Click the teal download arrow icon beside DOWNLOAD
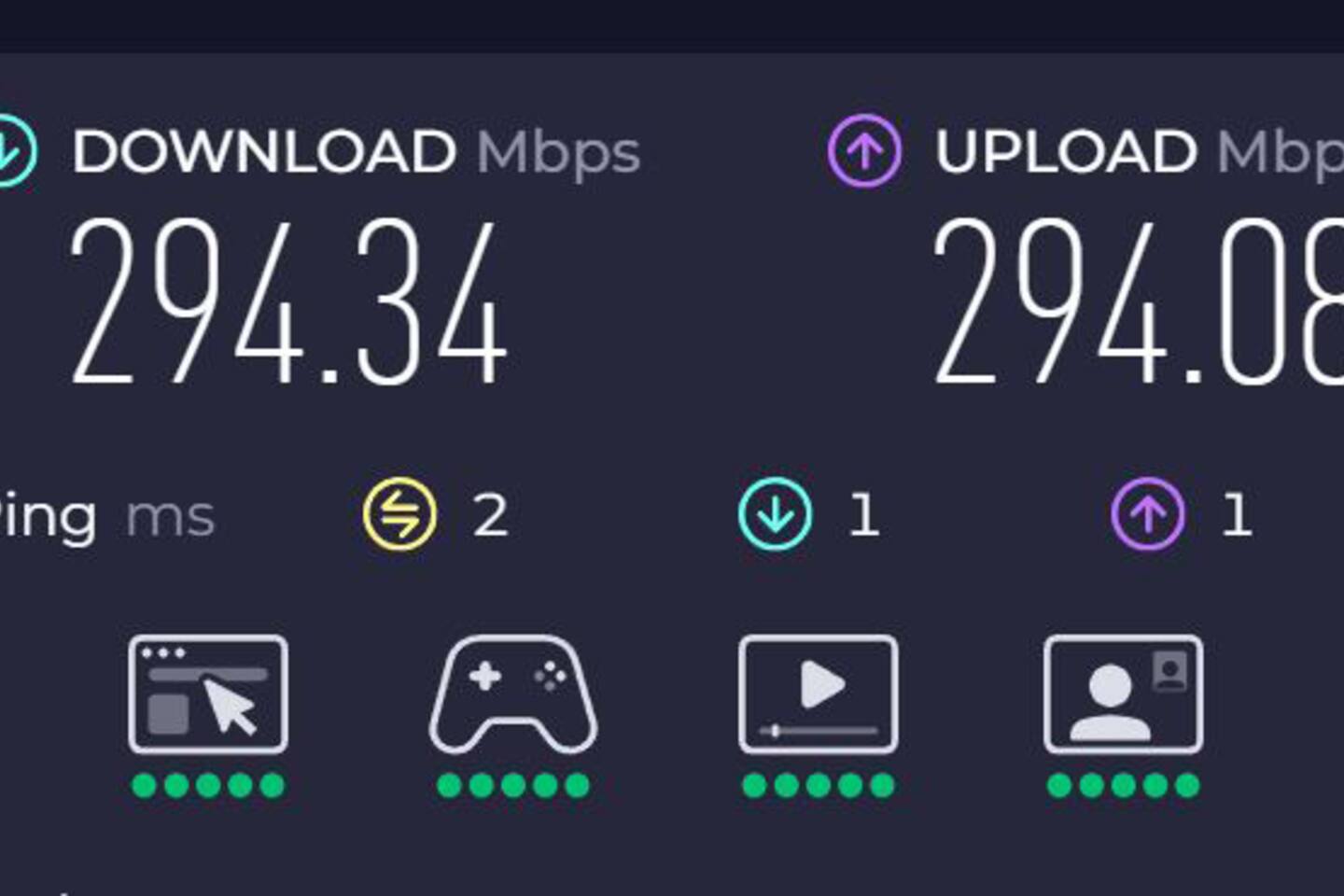Image resolution: width=1344 pixels, height=896 pixels. coord(13,150)
